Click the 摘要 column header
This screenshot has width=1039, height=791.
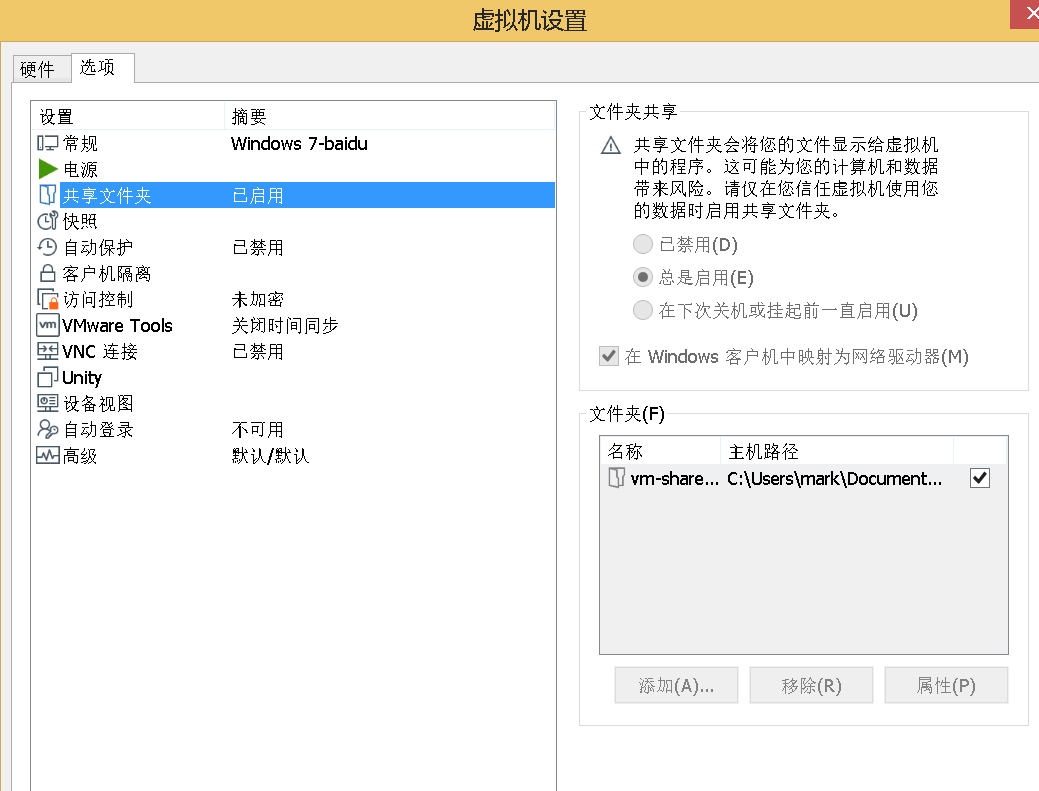click(389, 117)
